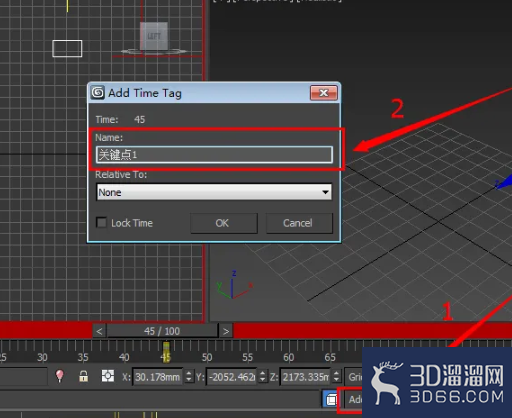
Task: Adjust the Z coordinate spinner
Action: point(336,377)
